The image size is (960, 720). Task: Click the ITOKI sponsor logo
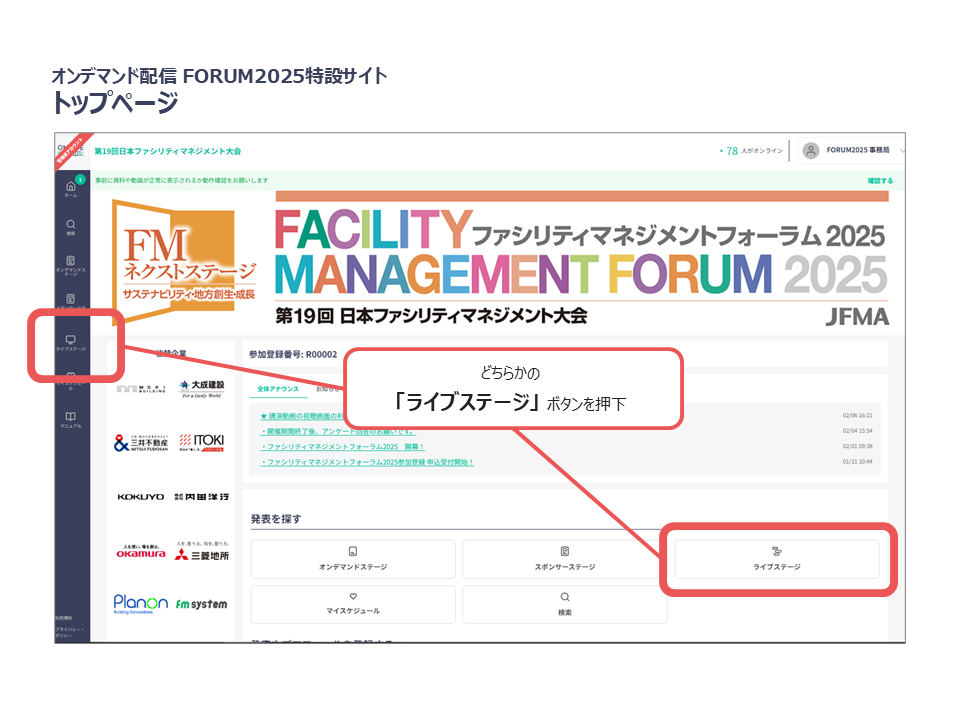coord(202,442)
